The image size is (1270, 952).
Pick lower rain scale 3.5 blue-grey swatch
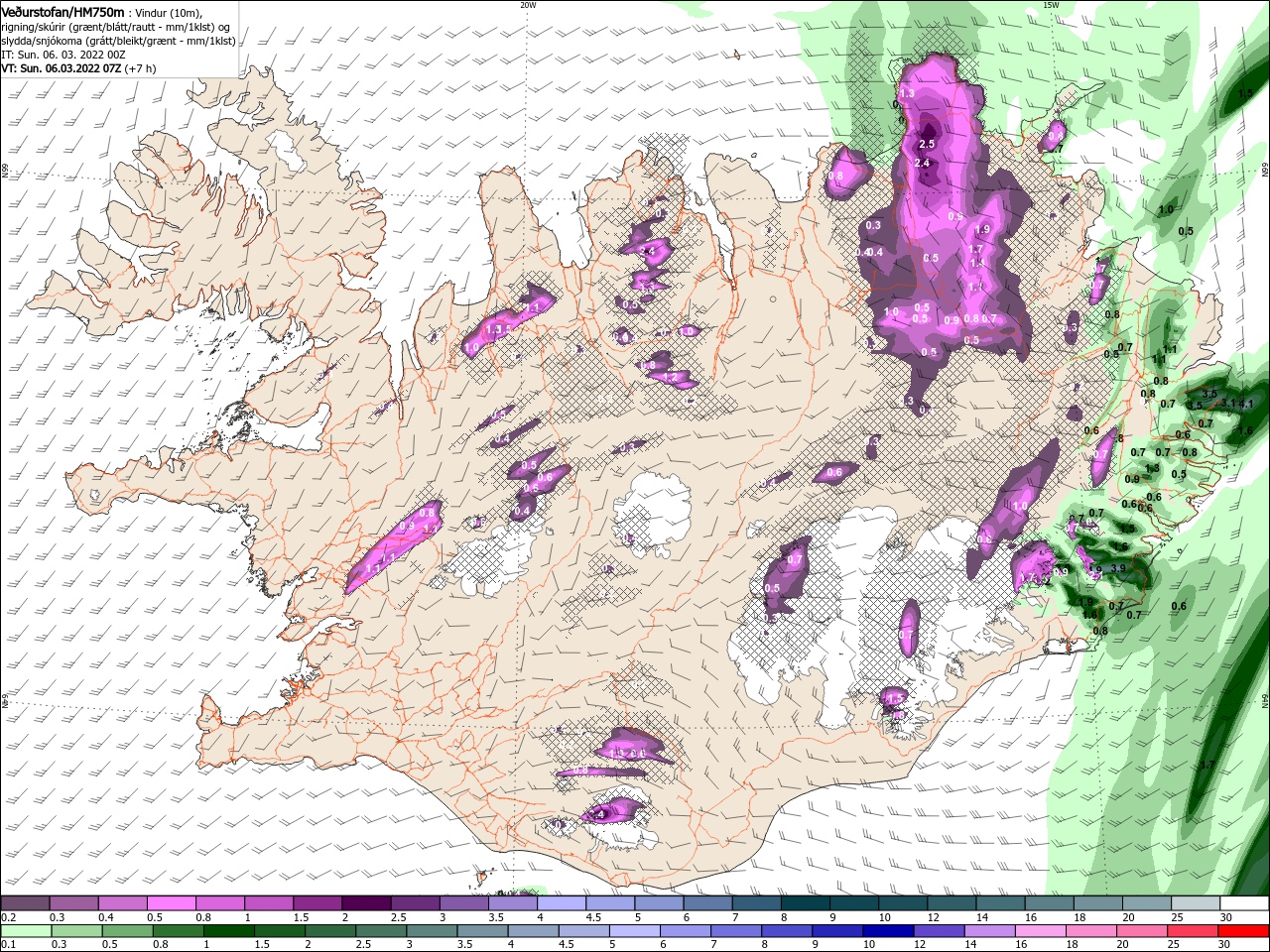482,931
